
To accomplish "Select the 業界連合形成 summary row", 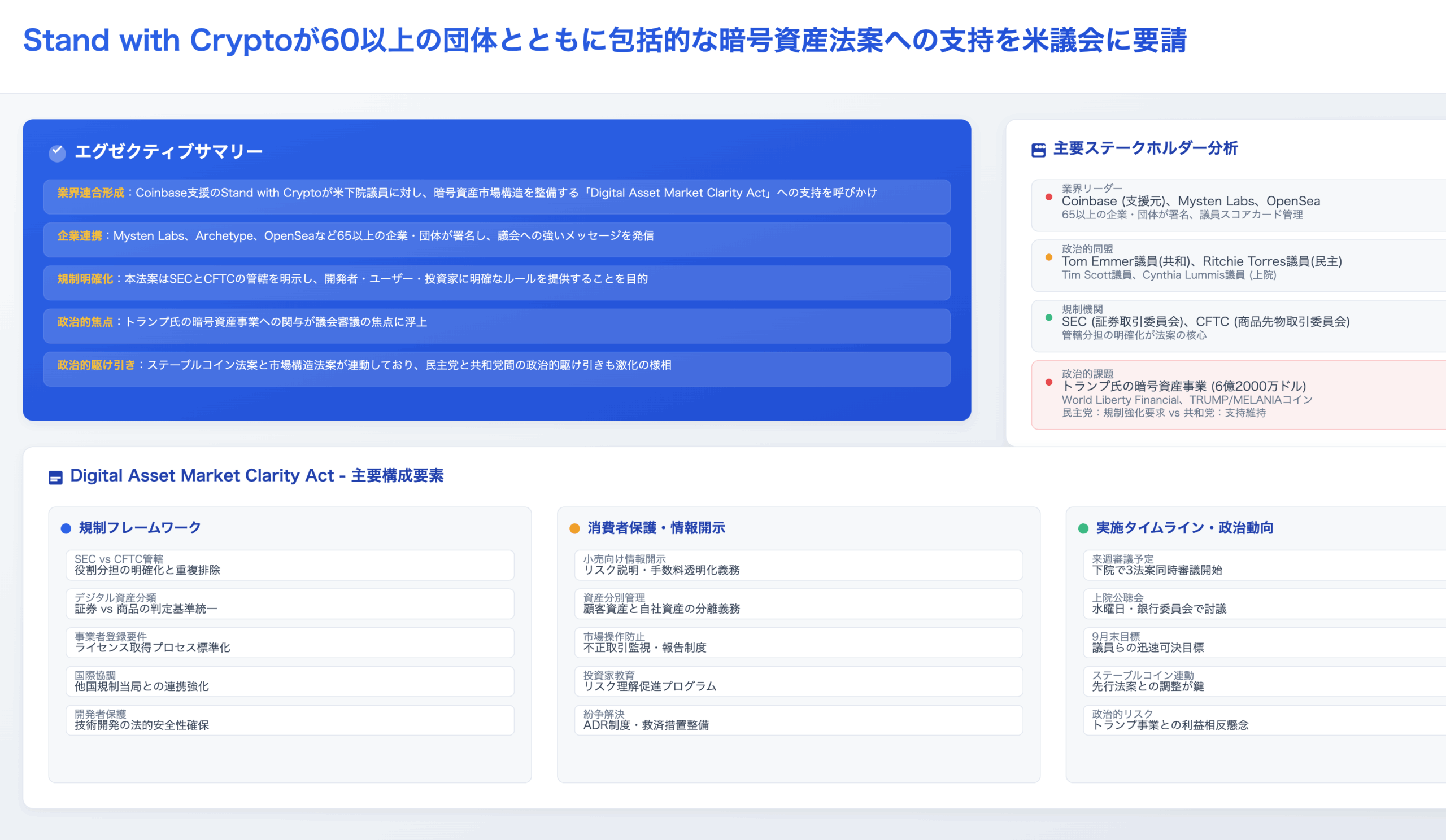I will [x=497, y=196].
